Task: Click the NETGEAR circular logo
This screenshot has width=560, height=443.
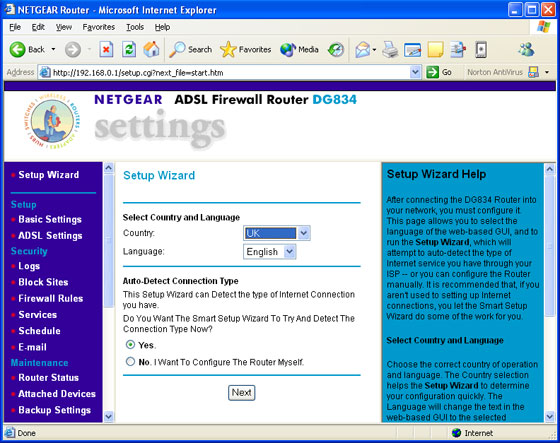Action: point(52,121)
